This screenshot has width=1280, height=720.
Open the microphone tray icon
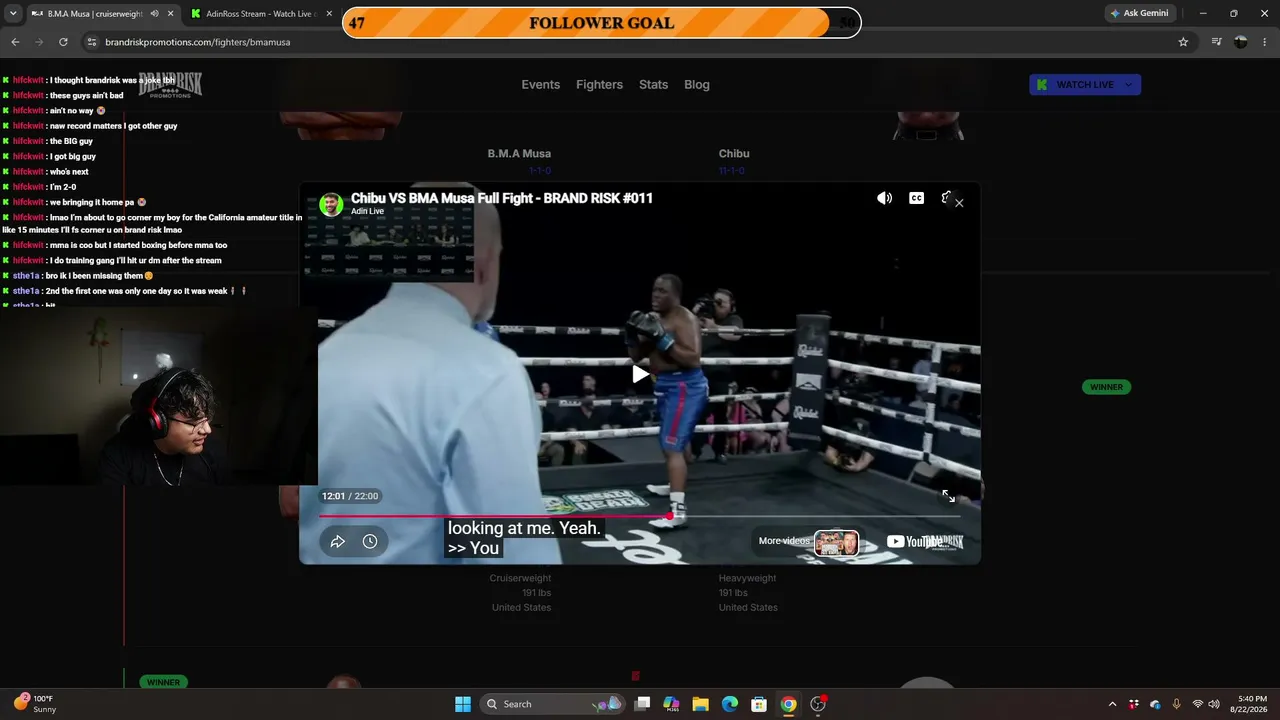coord(1176,704)
